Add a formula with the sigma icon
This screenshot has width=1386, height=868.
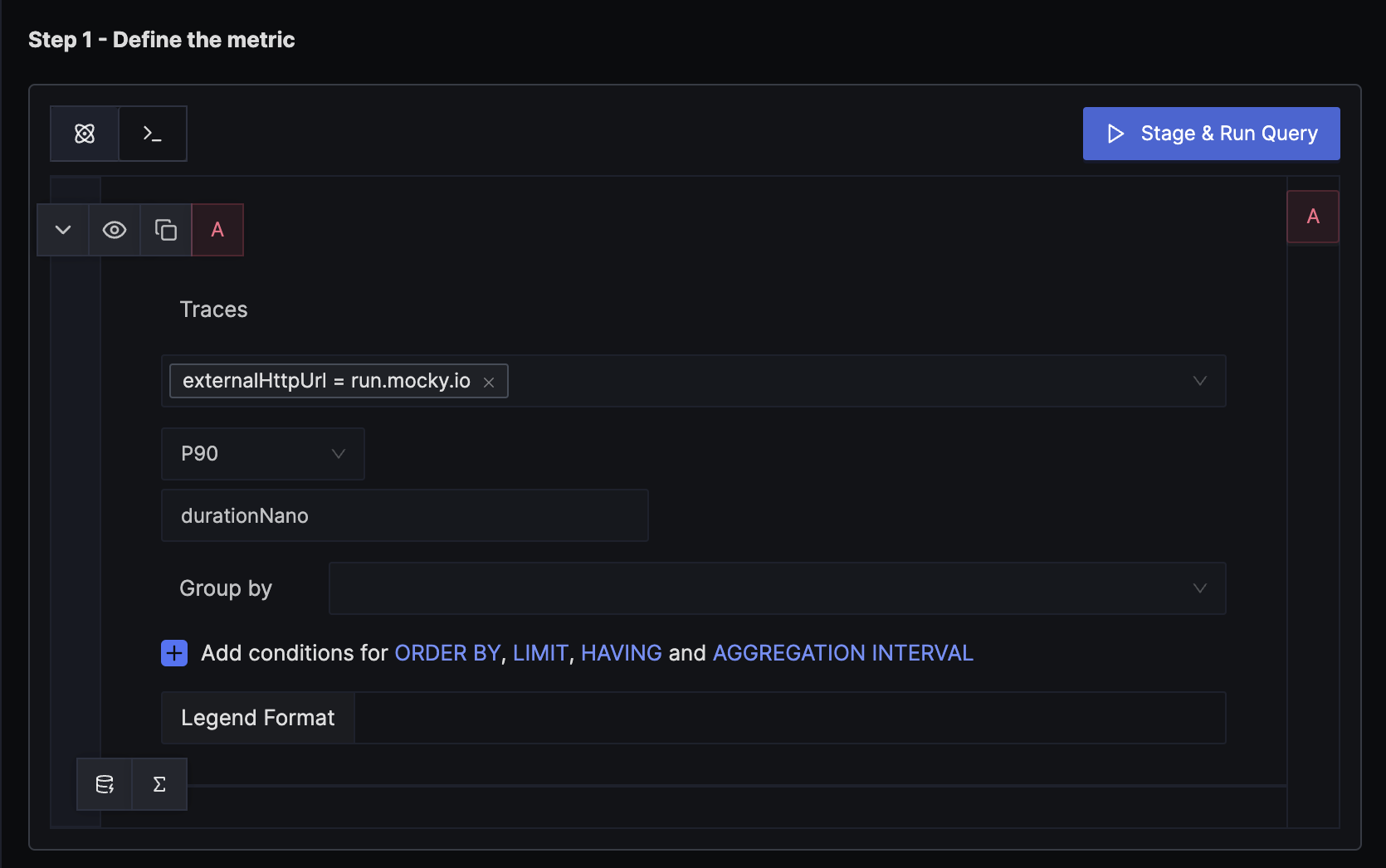(x=159, y=784)
